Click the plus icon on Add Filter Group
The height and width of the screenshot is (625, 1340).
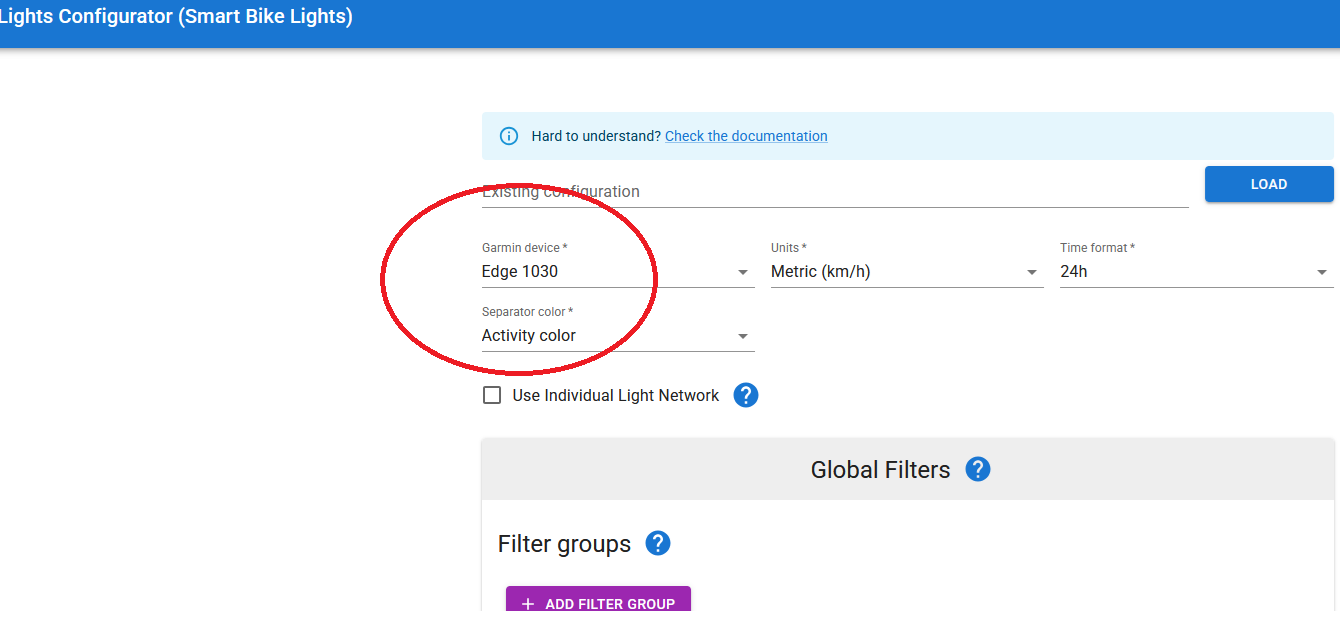pyautogui.click(x=528, y=604)
